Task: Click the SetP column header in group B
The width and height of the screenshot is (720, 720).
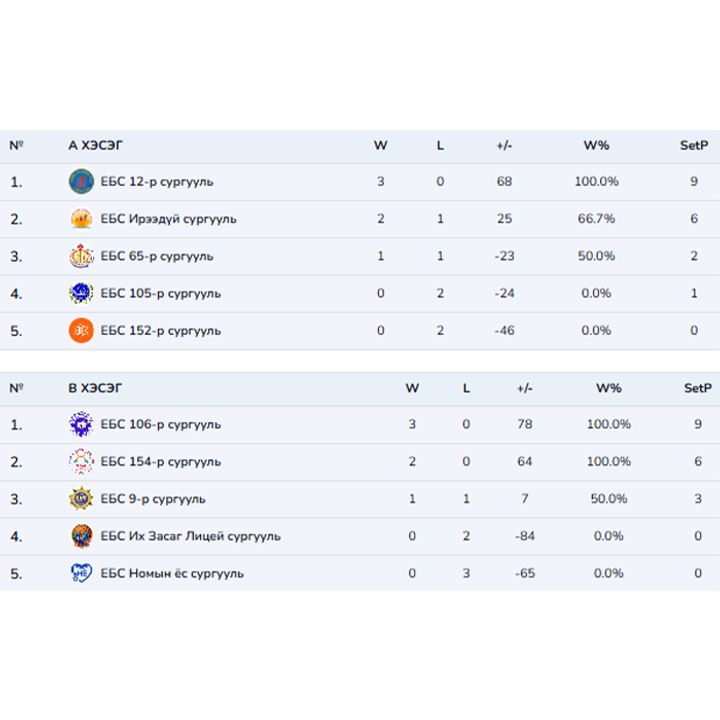Action: pos(696,389)
